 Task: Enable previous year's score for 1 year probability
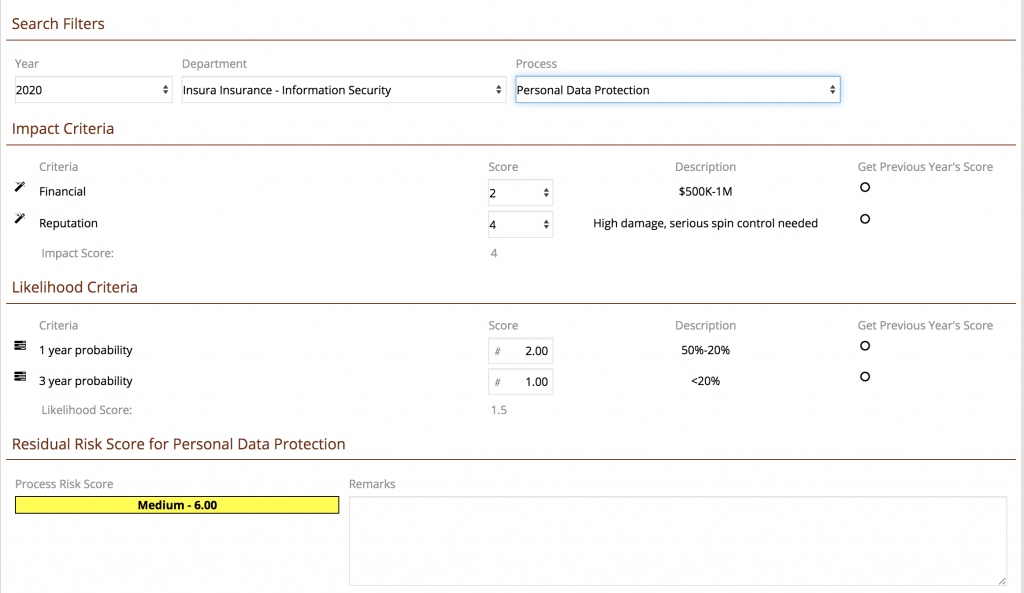[x=864, y=346]
